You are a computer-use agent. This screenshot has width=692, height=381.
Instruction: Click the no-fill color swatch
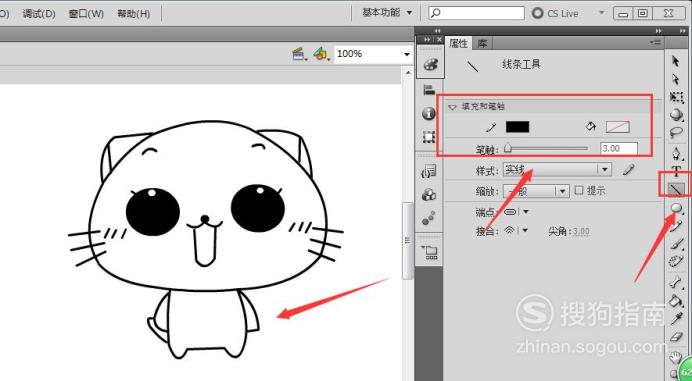pos(618,127)
